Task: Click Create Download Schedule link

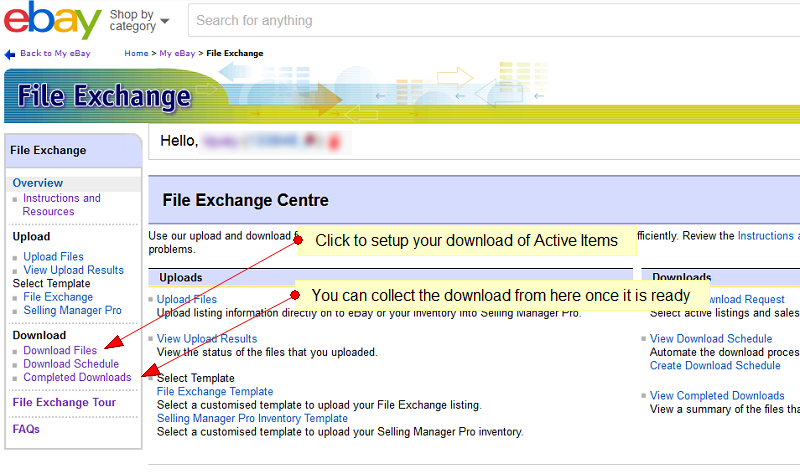Action: [715, 365]
